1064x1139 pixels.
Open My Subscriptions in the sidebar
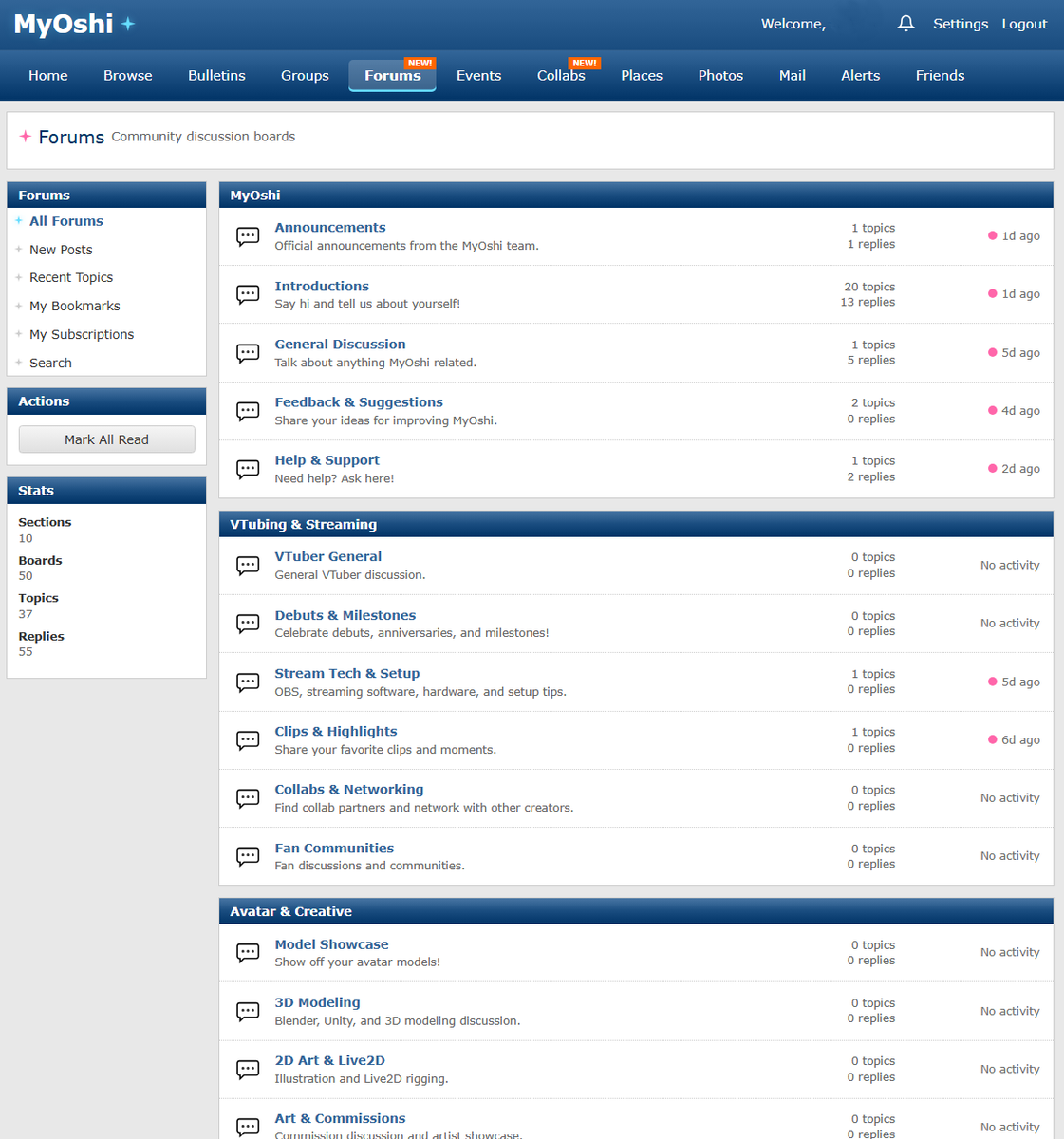[82, 334]
